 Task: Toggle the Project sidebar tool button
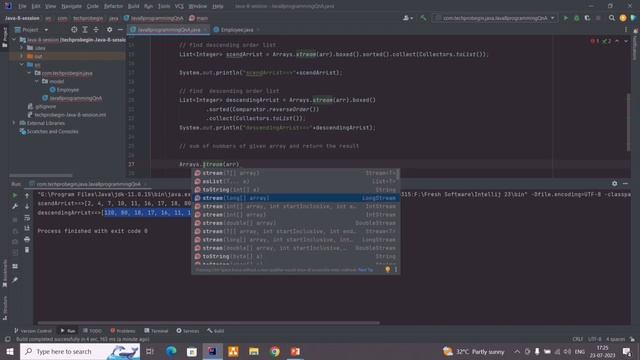click(x=4, y=37)
